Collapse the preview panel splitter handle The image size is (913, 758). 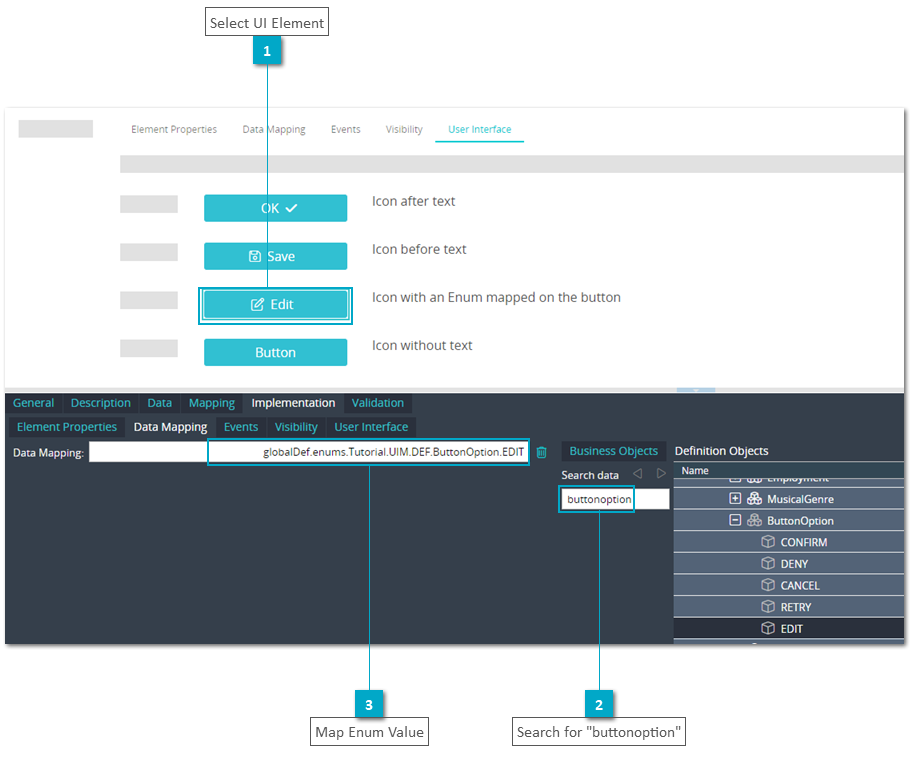696,390
